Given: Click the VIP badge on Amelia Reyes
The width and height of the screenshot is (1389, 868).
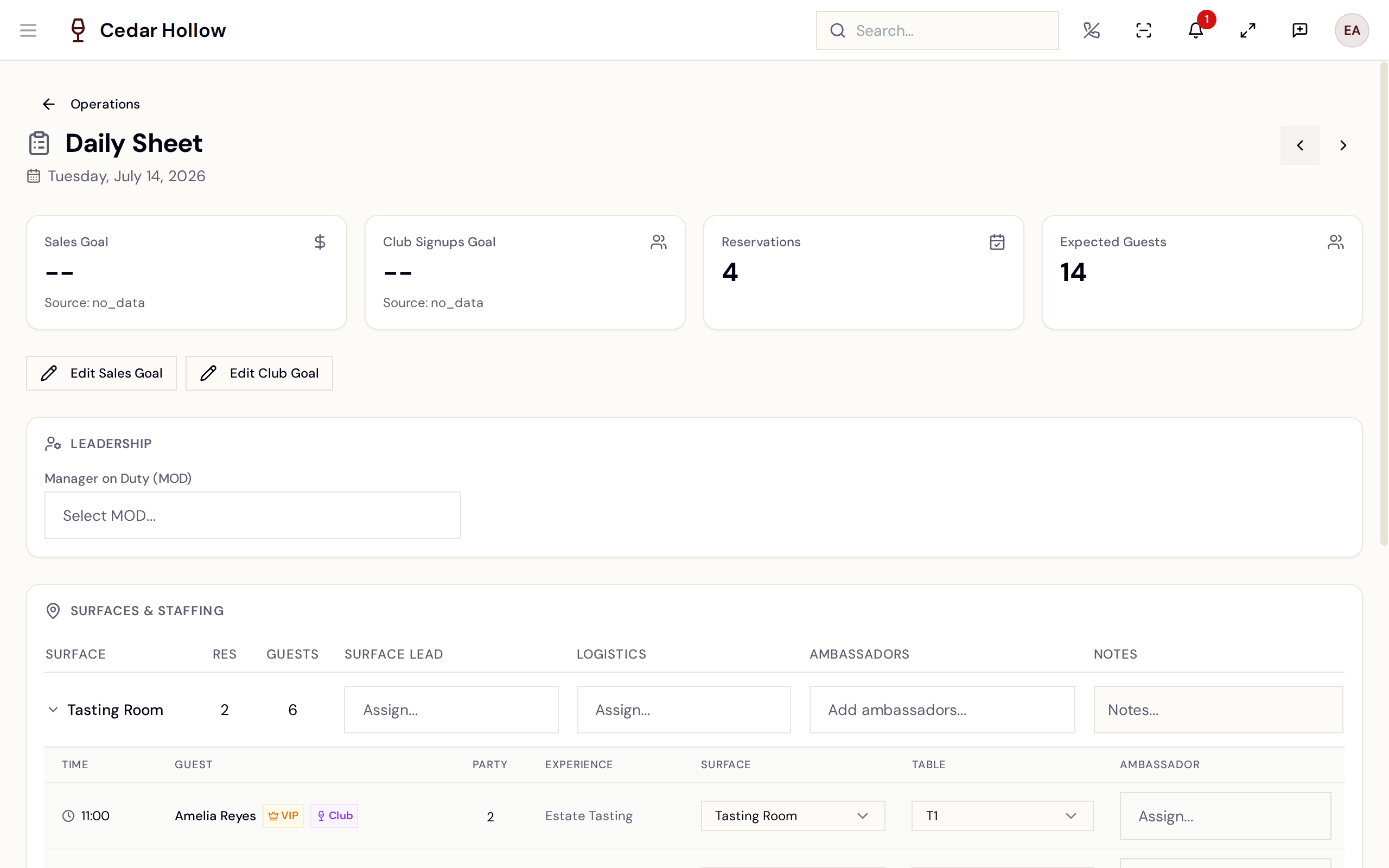Looking at the screenshot, I should pos(284,816).
